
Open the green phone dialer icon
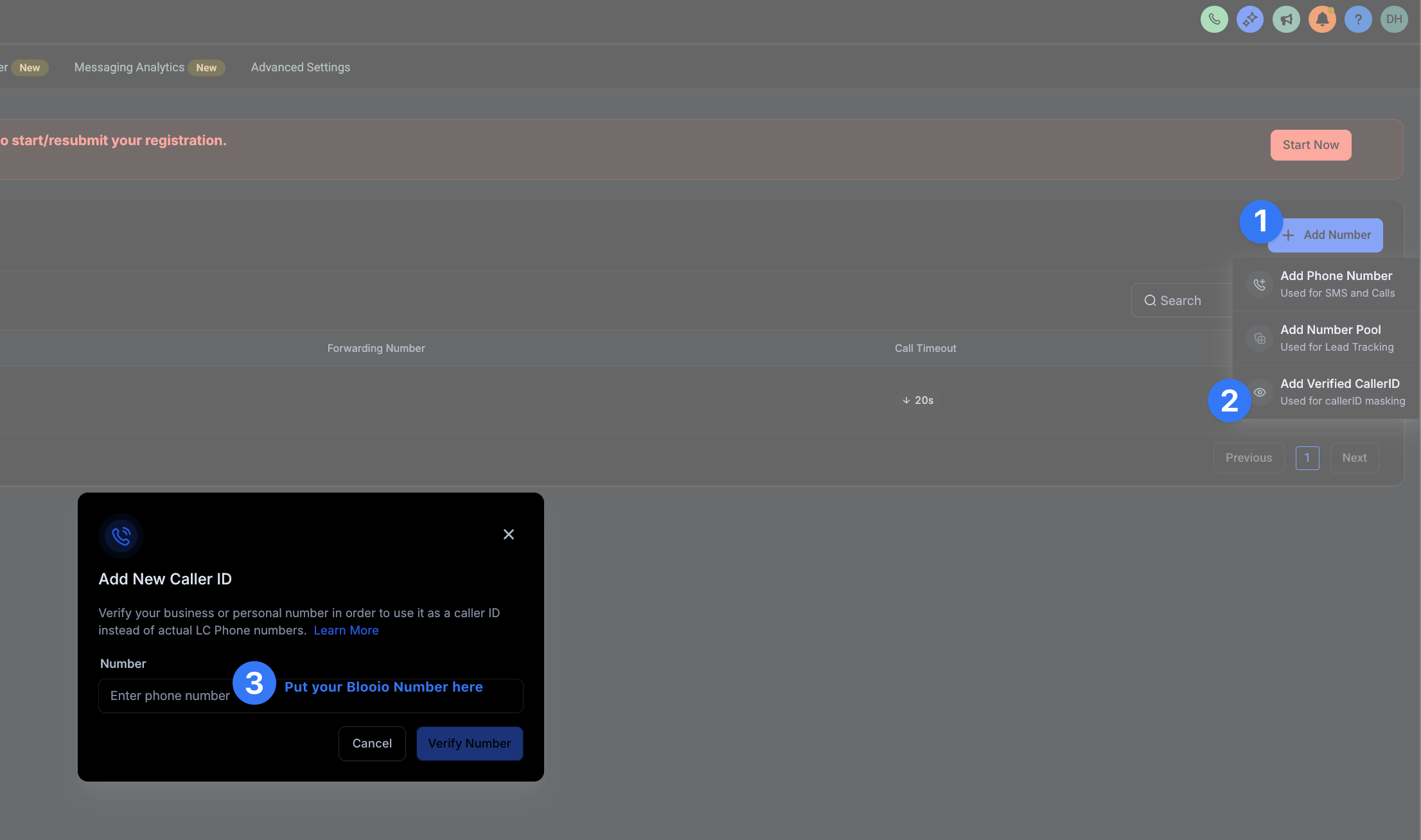click(x=1214, y=19)
